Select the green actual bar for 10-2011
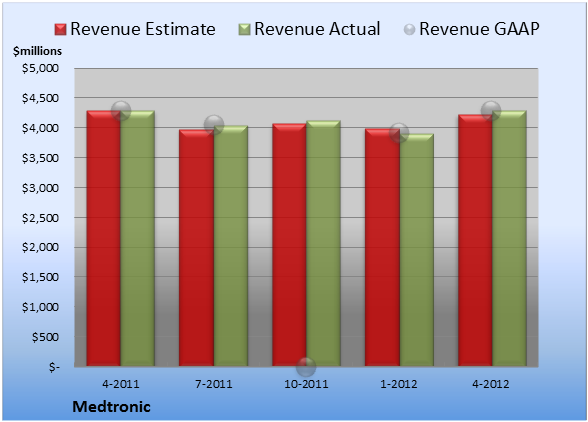The height and width of the screenshot is (422, 588). tap(324, 243)
